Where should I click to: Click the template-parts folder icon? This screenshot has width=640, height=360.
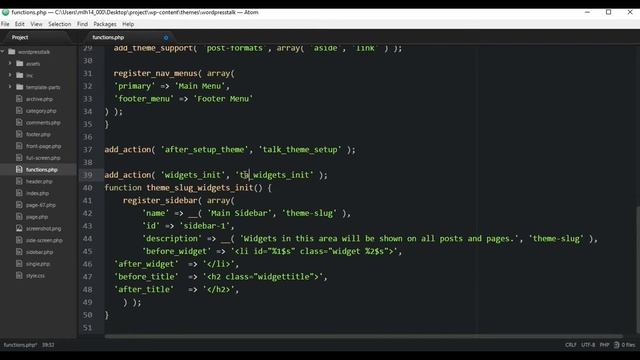(x=19, y=87)
